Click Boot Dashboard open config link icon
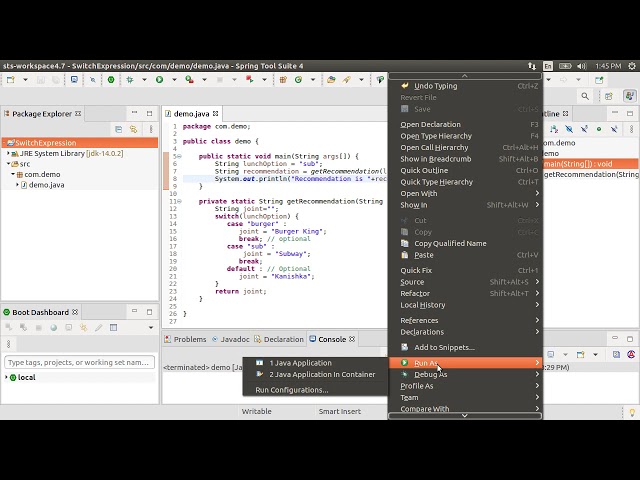Screen dimensions: 640x480 click(x=84, y=328)
